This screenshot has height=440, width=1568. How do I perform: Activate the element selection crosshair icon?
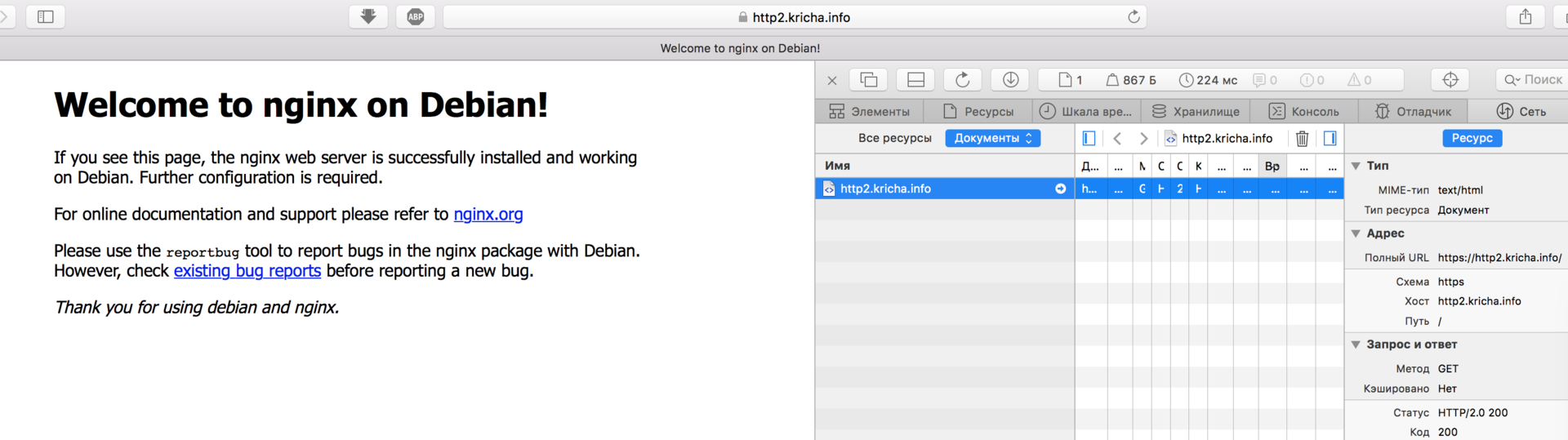[x=1450, y=79]
